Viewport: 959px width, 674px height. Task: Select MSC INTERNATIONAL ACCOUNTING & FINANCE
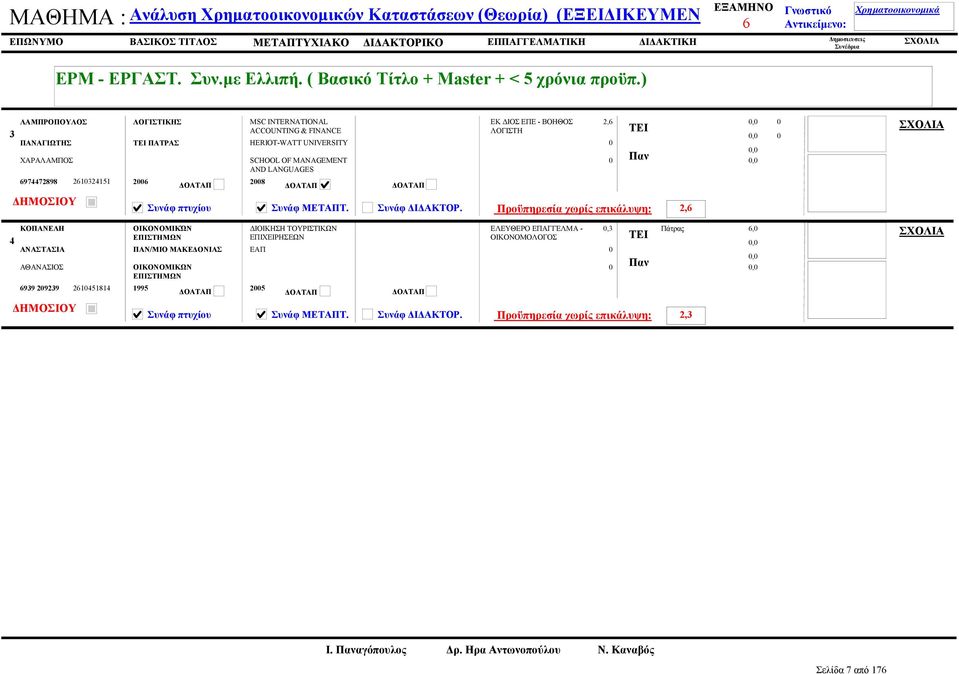tap(295, 126)
